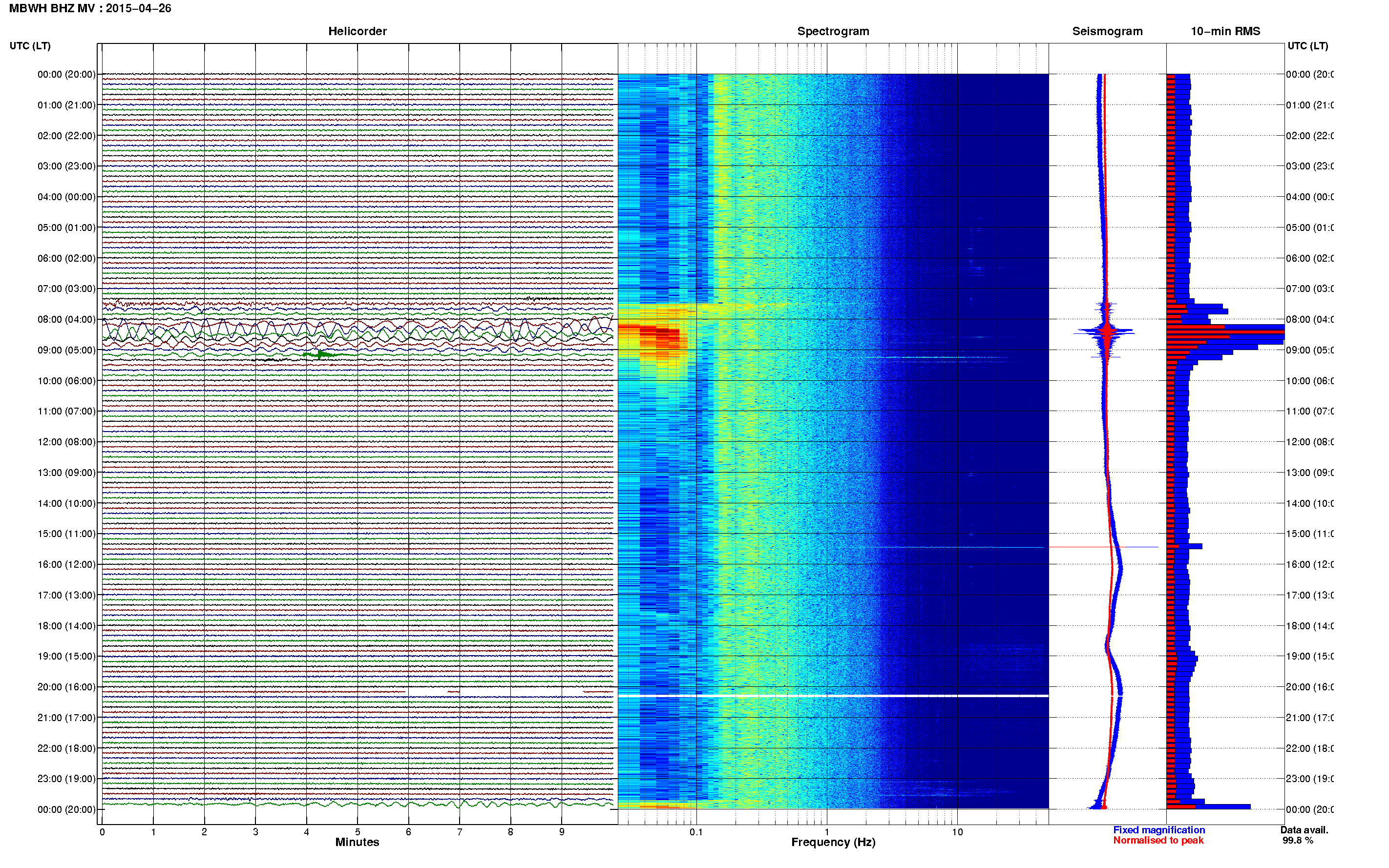Click left-axis time label 17:00 (13:00)
This screenshot has height=868, width=1389.
click(66, 595)
